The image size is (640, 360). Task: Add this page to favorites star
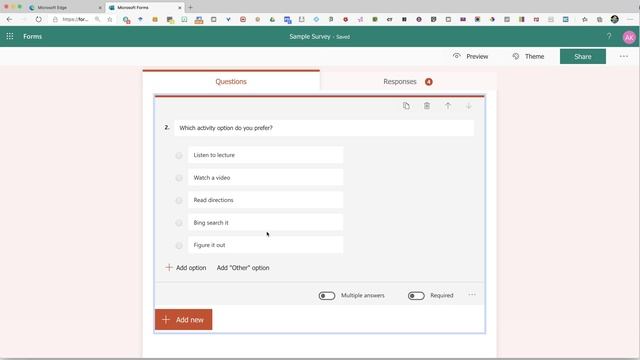110,19
